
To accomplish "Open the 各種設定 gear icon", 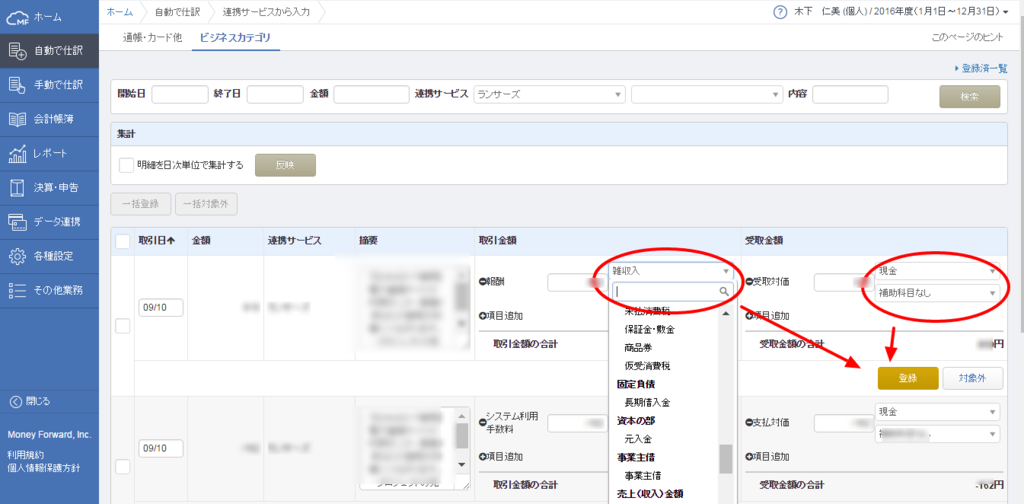I will [17, 257].
